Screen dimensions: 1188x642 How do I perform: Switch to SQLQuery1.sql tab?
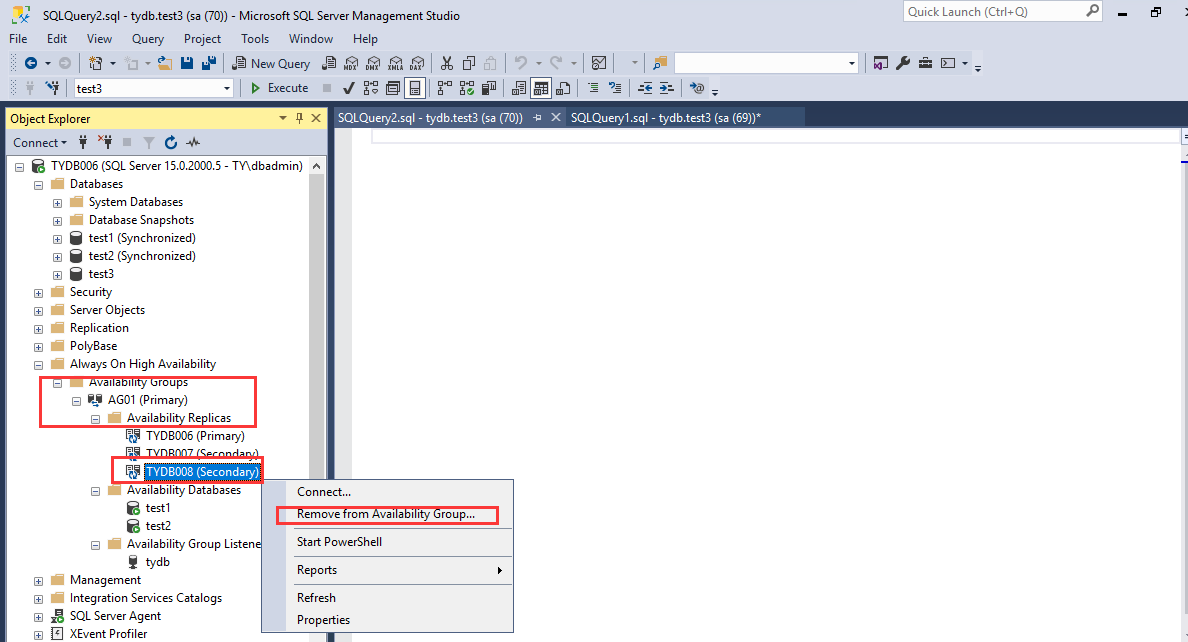click(665, 117)
